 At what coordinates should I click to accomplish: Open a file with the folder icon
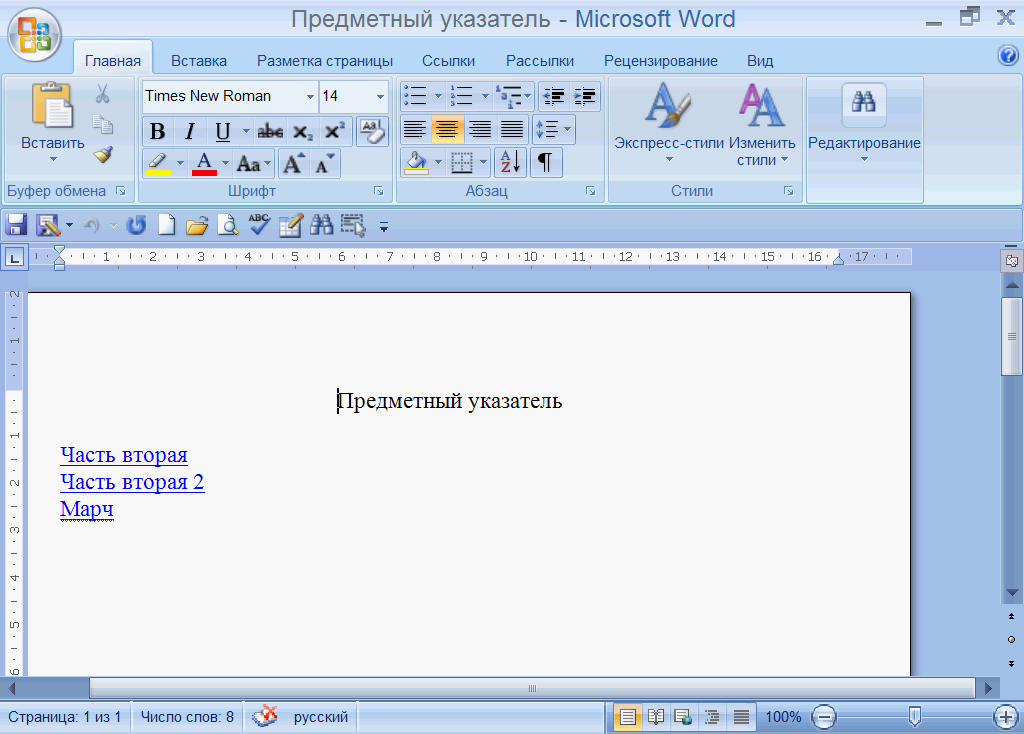pos(197,226)
